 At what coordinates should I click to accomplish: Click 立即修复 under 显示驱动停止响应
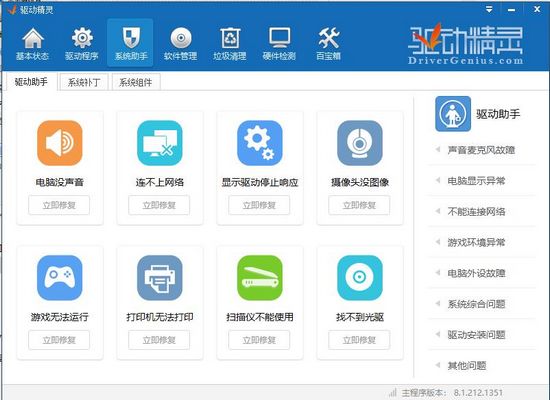click(259, 205)
